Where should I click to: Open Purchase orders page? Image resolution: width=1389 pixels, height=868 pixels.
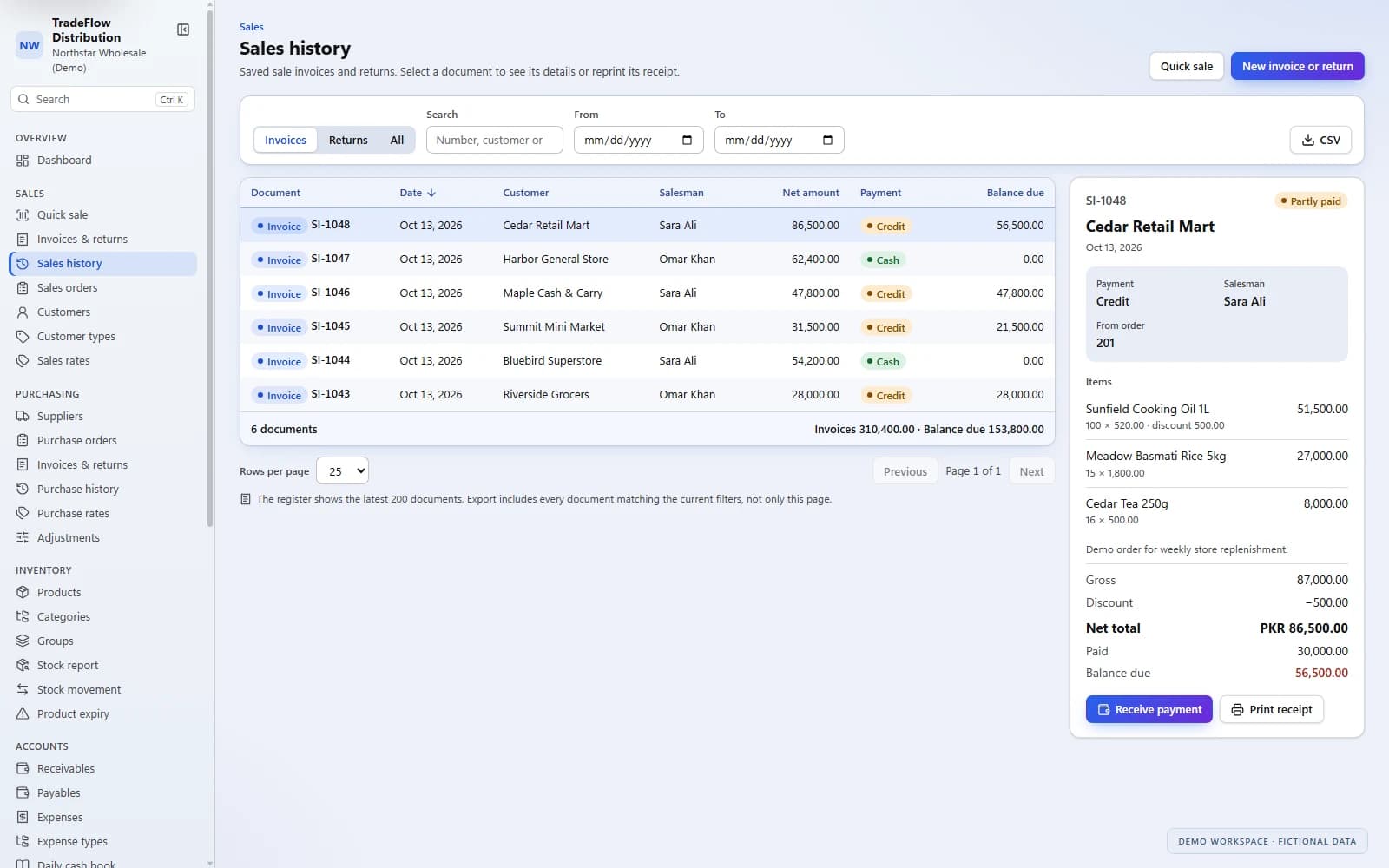[x=103, y=441]
